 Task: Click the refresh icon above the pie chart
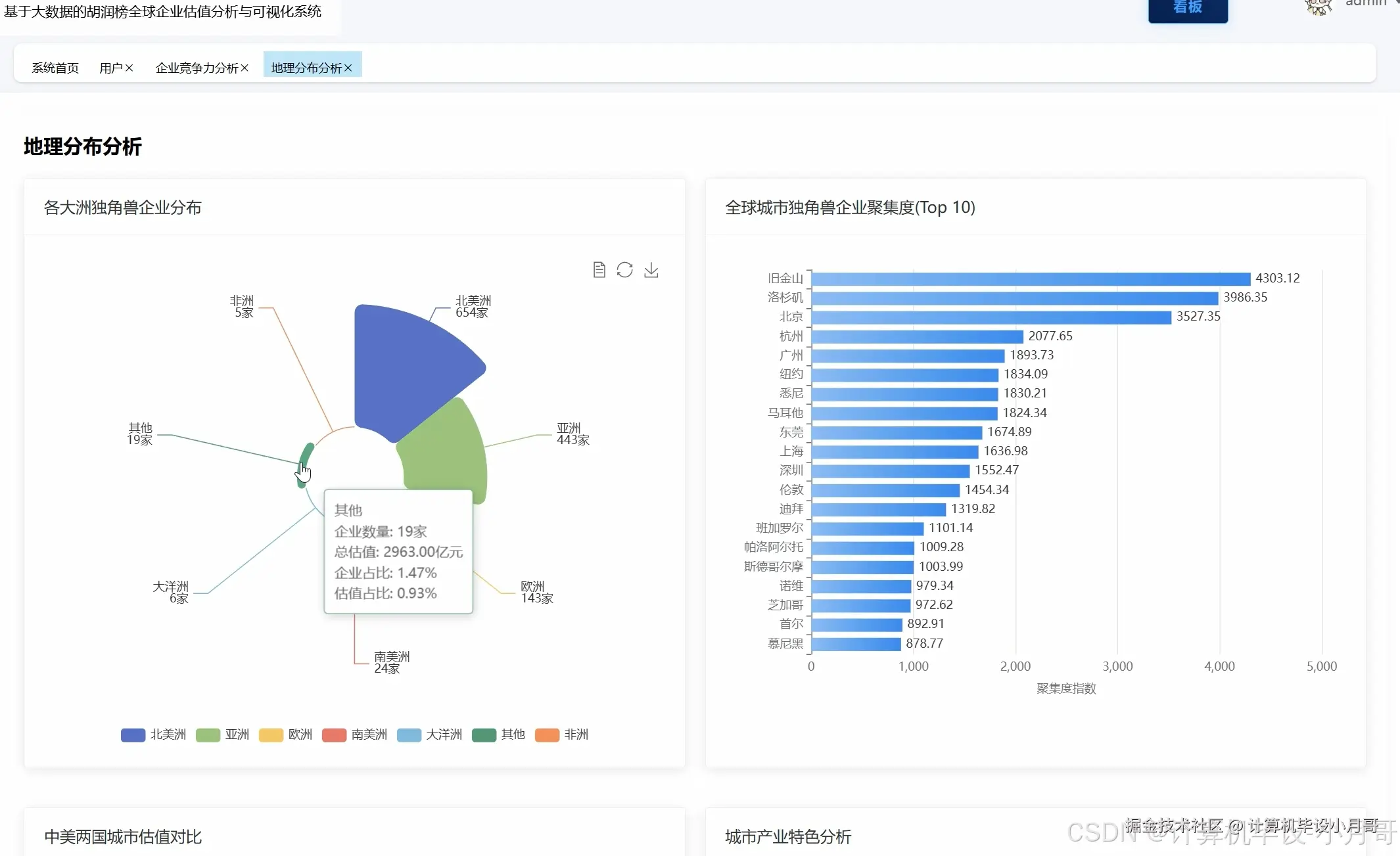click(x=624, y=269)
